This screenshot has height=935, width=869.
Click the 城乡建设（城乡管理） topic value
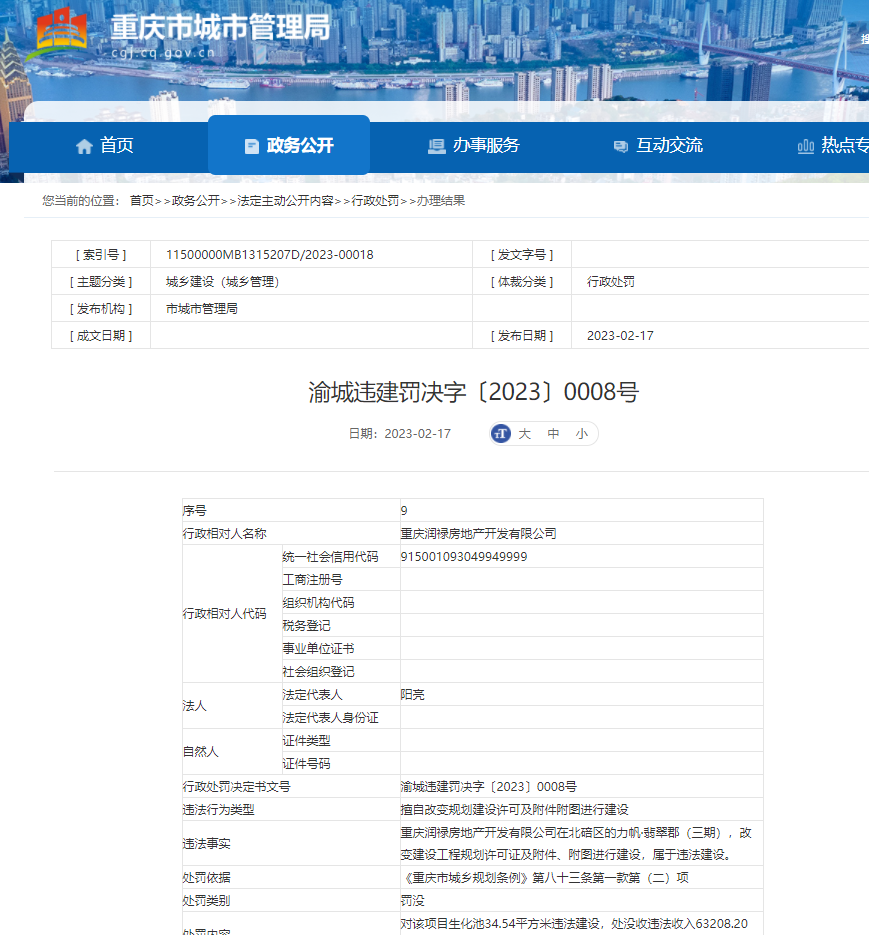(x=222, y=281)
